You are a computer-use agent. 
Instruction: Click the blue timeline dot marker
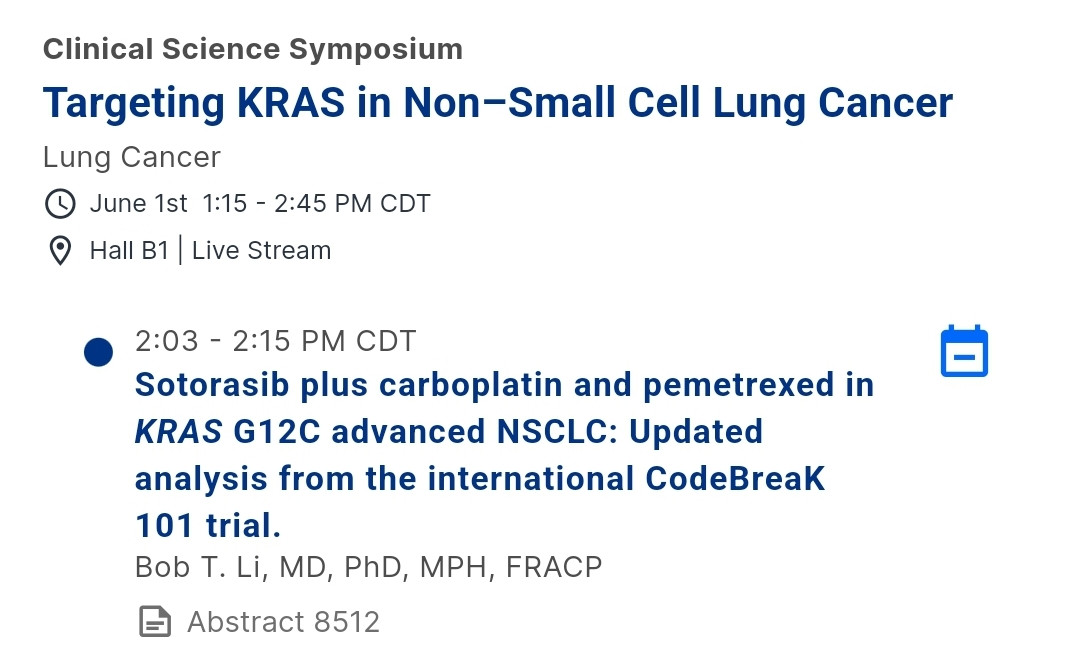pyautogui.click(x=98, y=352)
